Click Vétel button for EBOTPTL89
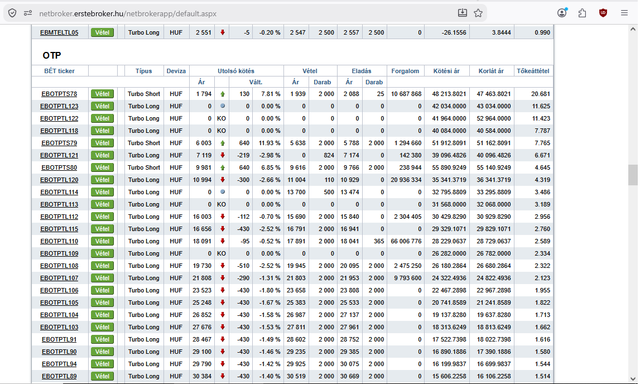 (102, 376)
